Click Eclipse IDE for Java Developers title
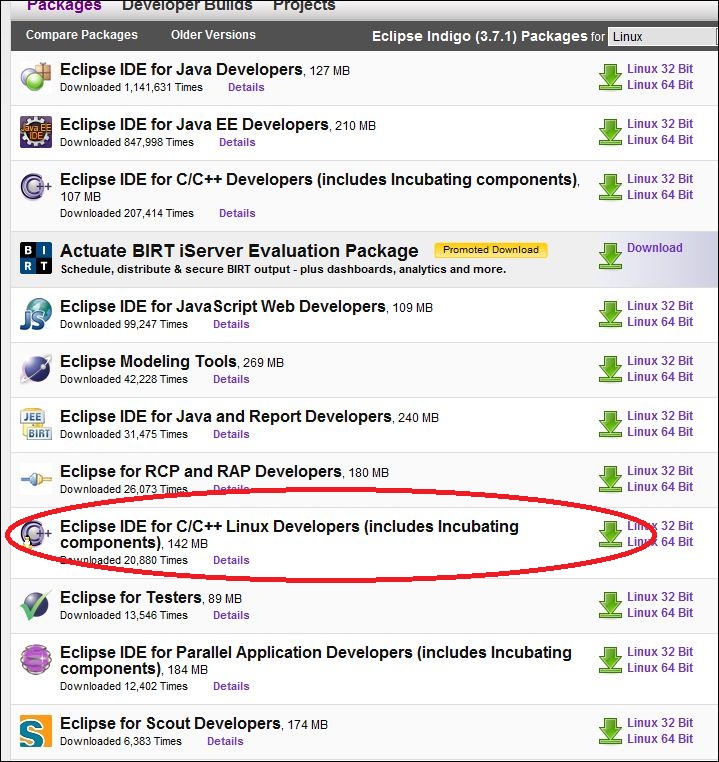719x762 pixels. pyautogui.click(x=181, y=69)
